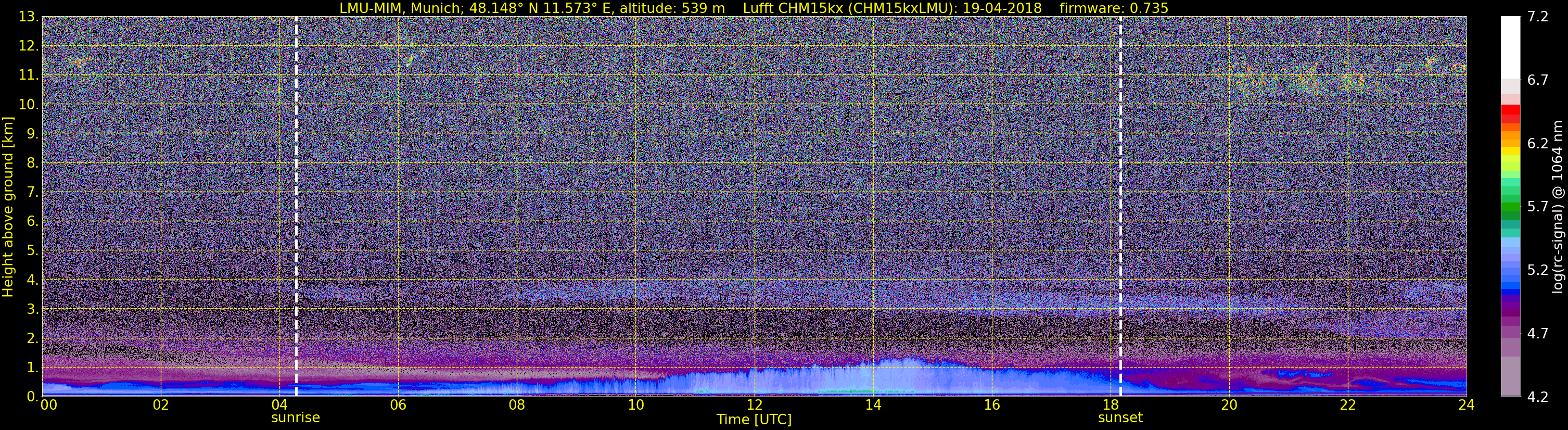Viewport: 1568px width, 430px height.
Task: Click the time tick label '12'
Action: (x=754, y=405)
